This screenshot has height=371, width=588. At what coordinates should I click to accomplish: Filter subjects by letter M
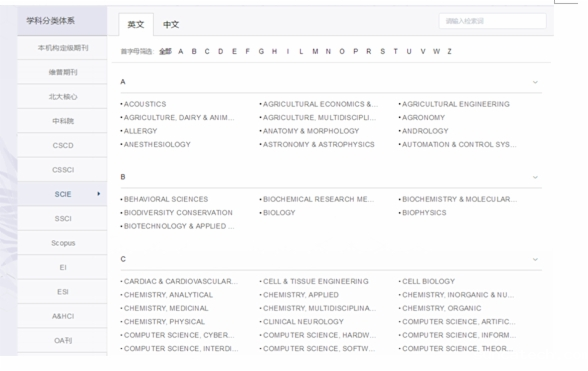(315, 51)
